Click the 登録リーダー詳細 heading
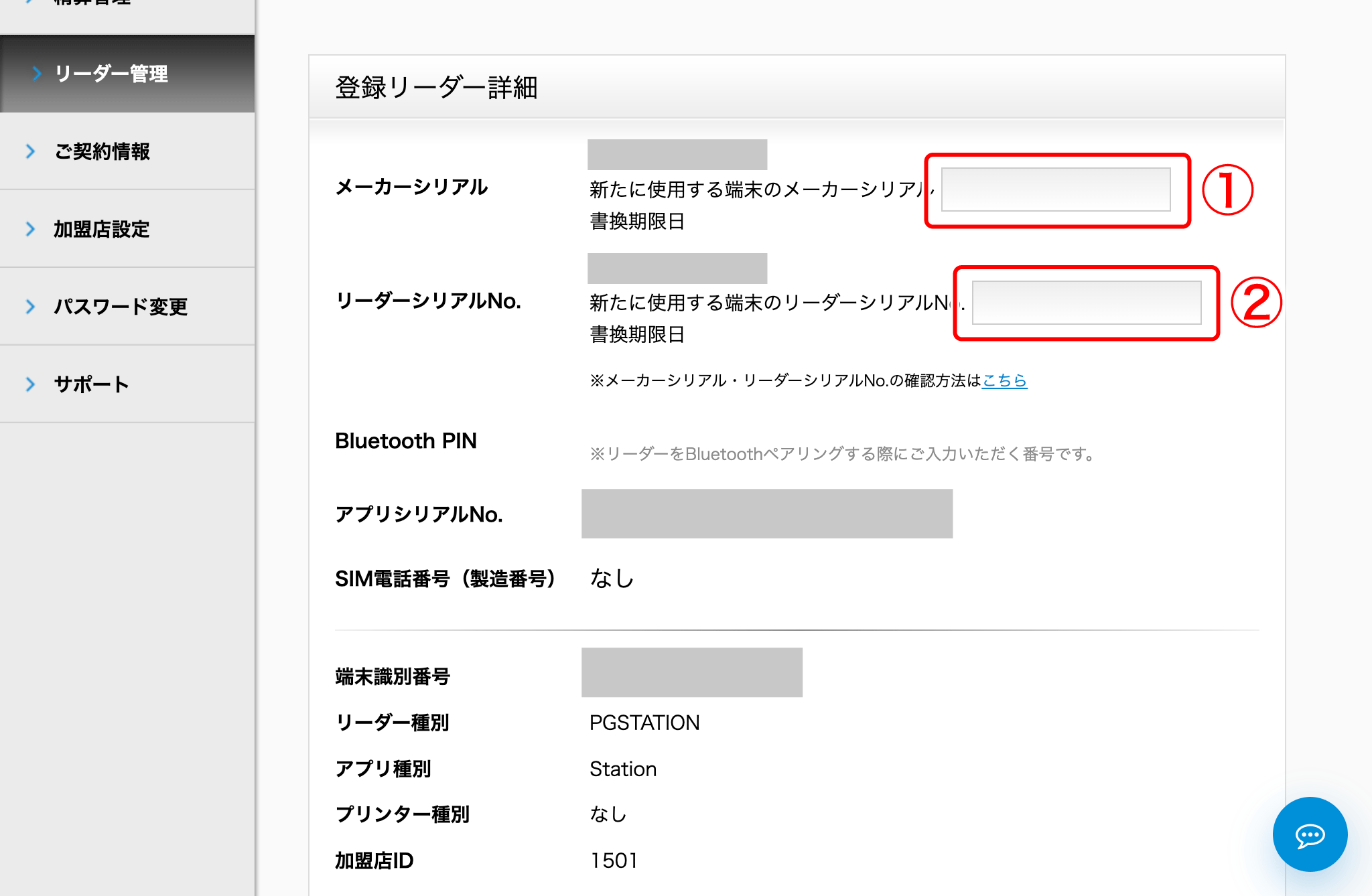Image resolution: width=1372 pixels, height=896 pixels. pyautogui.click(x=436, y=88)
